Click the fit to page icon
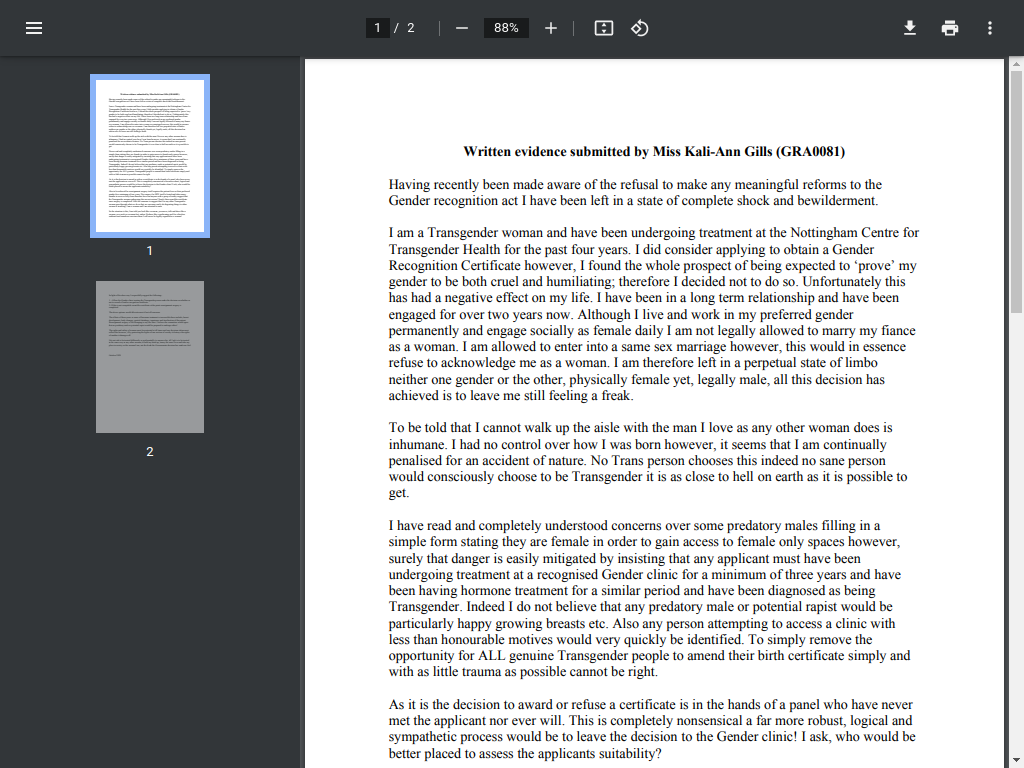Image resolution: width=1024 pixels, height=768 pixels. click(603, 28)
